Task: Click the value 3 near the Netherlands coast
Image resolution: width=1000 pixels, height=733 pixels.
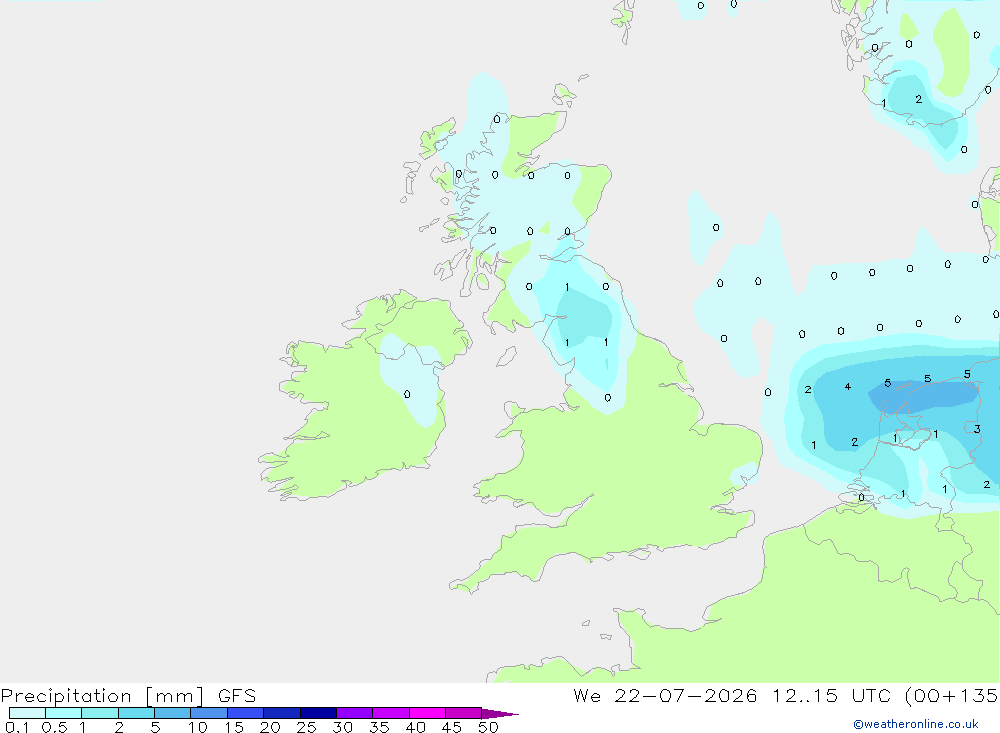Action: [976, 429]
